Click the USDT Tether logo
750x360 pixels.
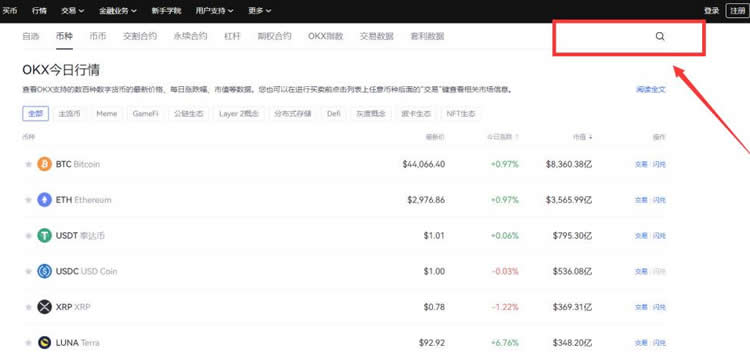(44, 235)
